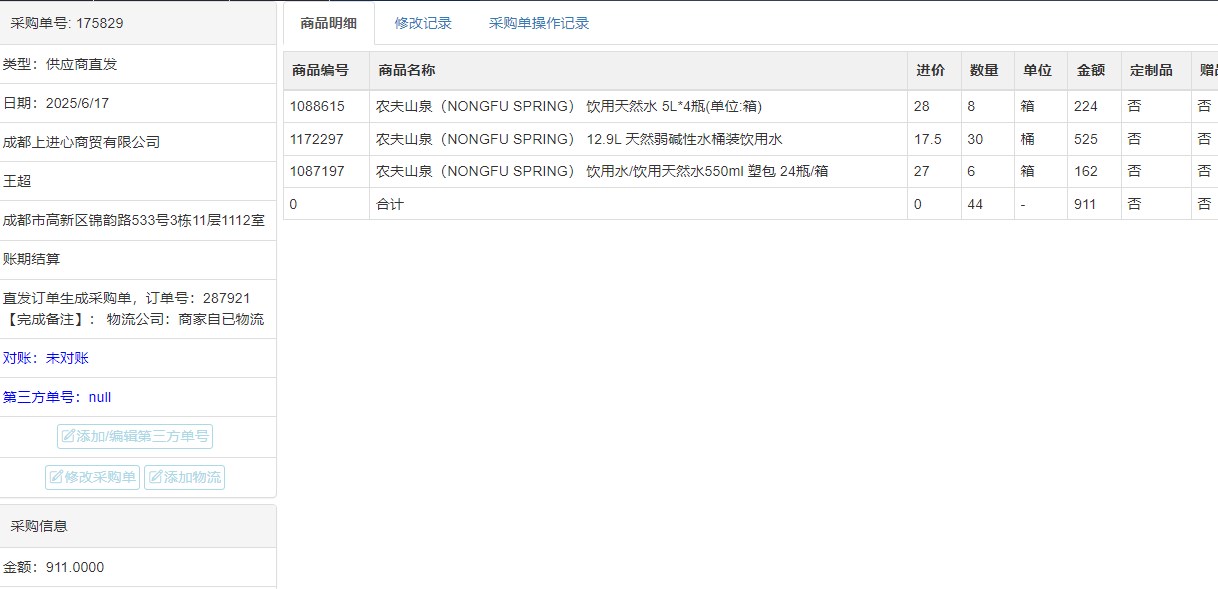Click amount 224 cell
The height and width of the screenshot is (589, 1218).
point(1094,106)
